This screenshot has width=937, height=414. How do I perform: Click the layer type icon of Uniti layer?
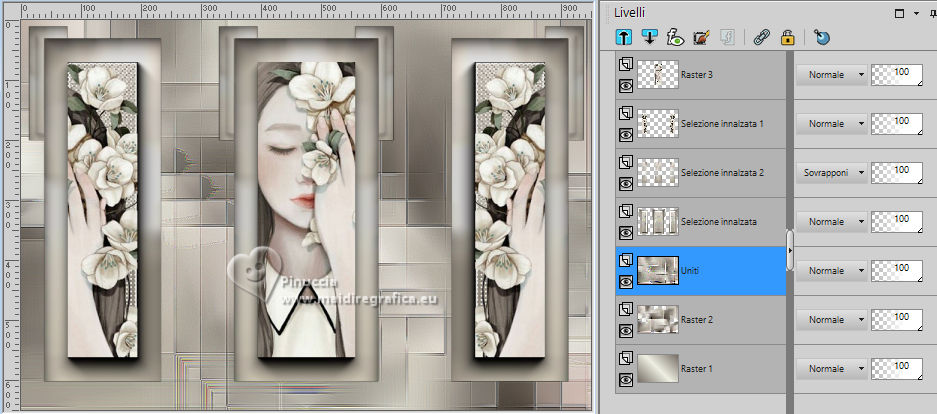(626, 259)
